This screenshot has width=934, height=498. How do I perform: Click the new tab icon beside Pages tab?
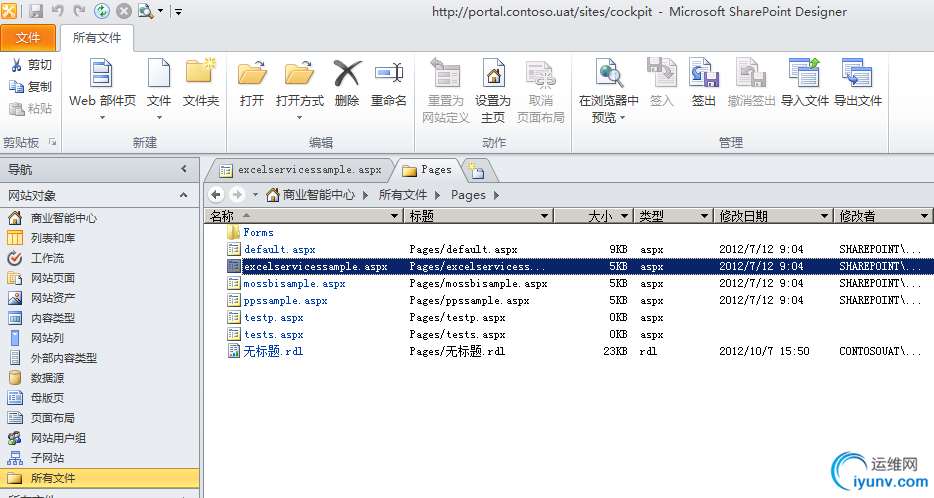click(x=477, y=172)
